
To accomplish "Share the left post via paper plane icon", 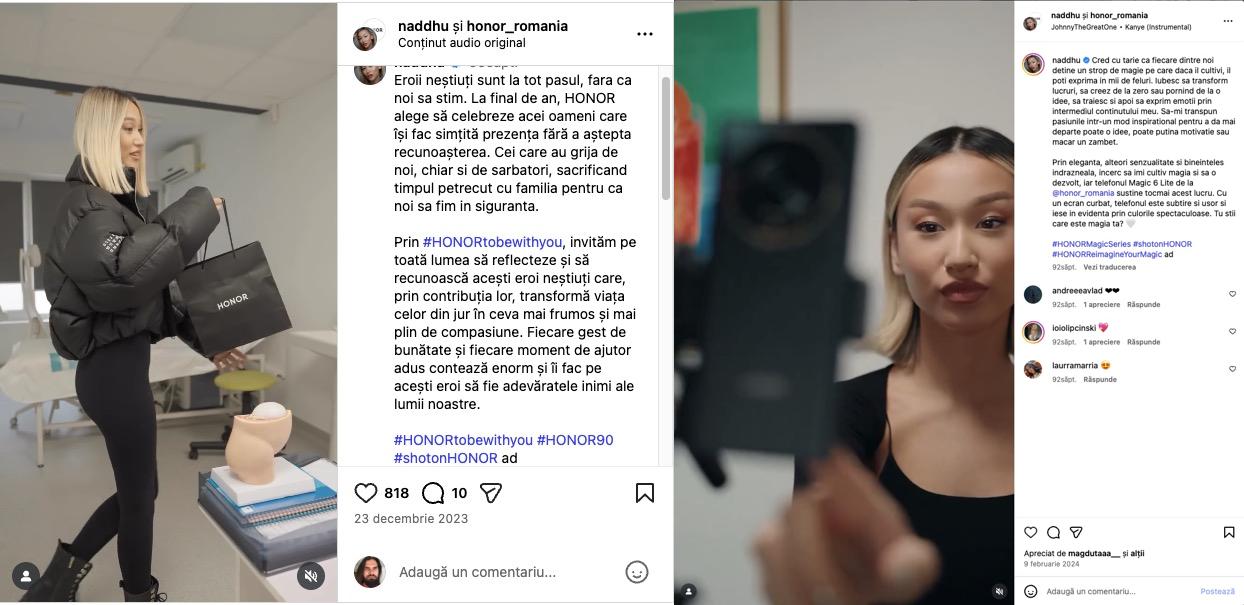I will click(x=490, y=493).
